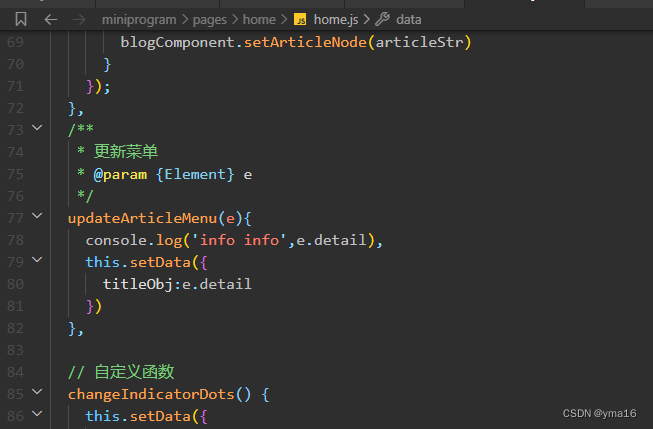Open the pages breadcrumb

[x=209, y=20]
